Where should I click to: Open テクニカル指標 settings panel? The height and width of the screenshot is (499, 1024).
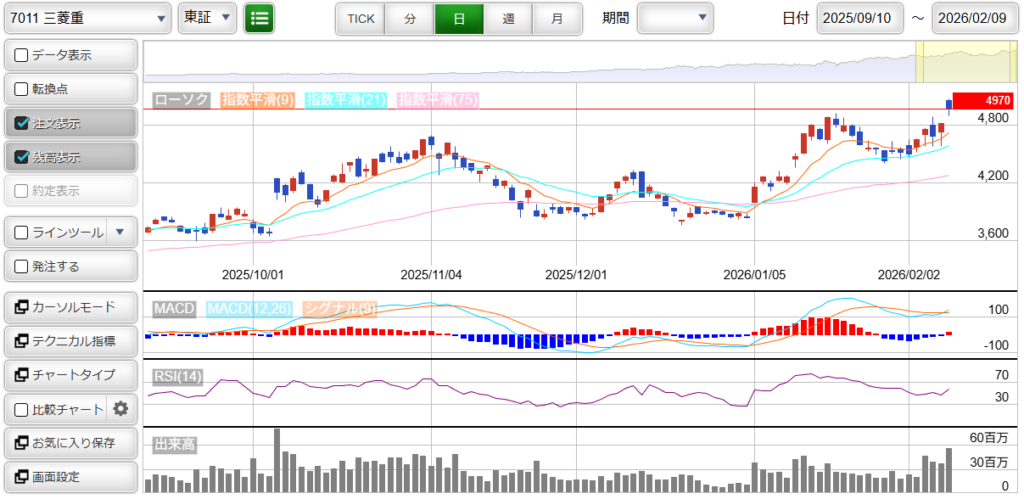coord(70,341)
